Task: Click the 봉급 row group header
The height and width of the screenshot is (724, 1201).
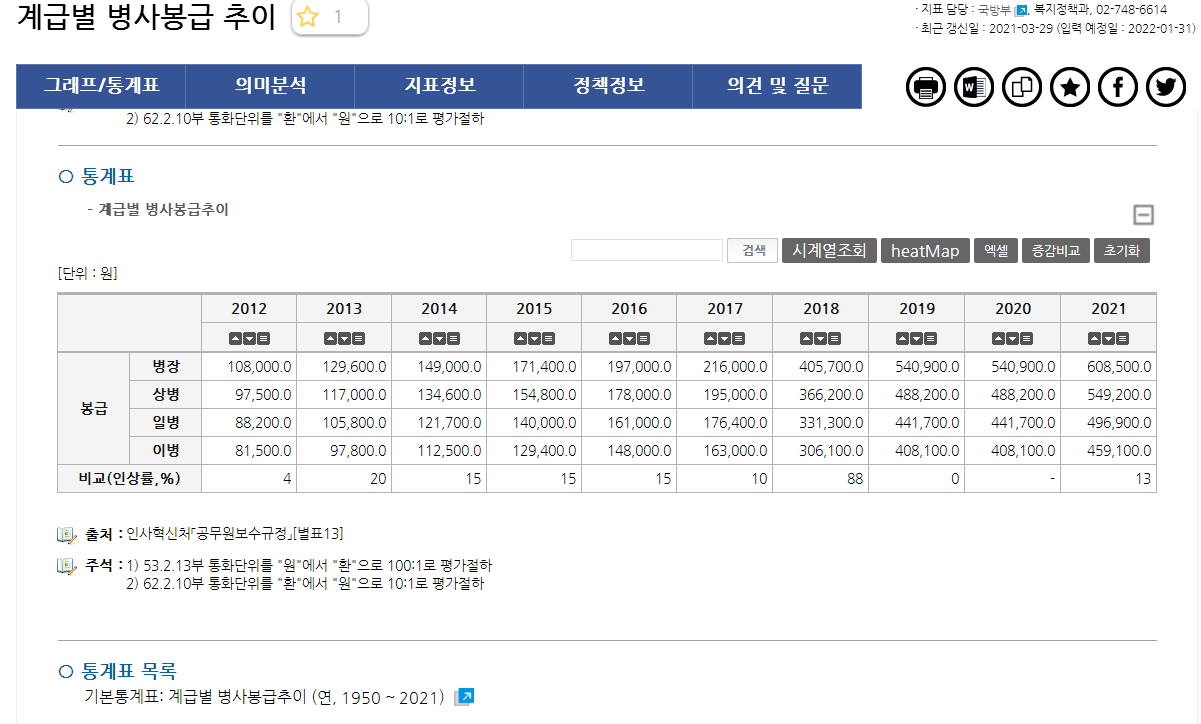Action: coord(94,409)
